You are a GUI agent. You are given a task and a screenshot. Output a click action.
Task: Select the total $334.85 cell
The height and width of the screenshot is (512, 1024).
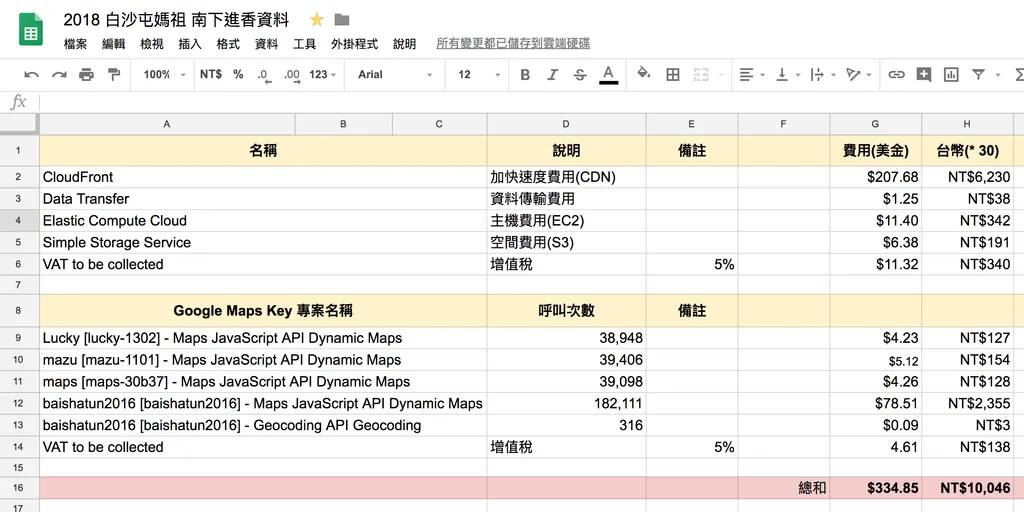coord(876,488)
